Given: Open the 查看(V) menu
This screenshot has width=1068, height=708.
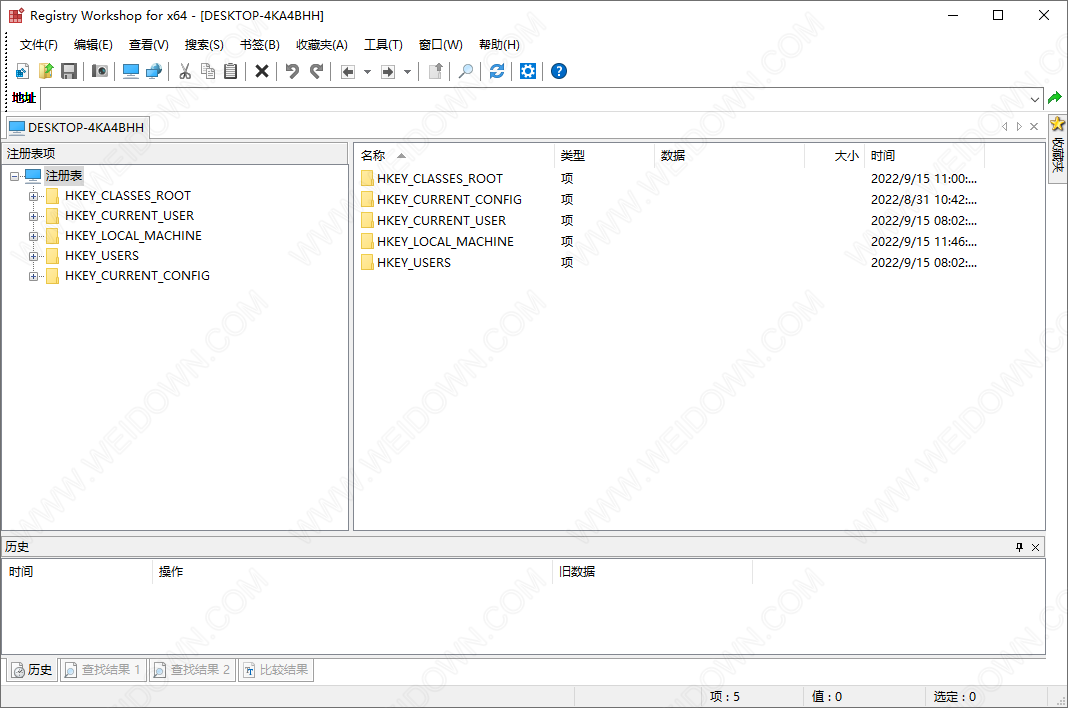Looking at the screenshot, I should point(148,45).
